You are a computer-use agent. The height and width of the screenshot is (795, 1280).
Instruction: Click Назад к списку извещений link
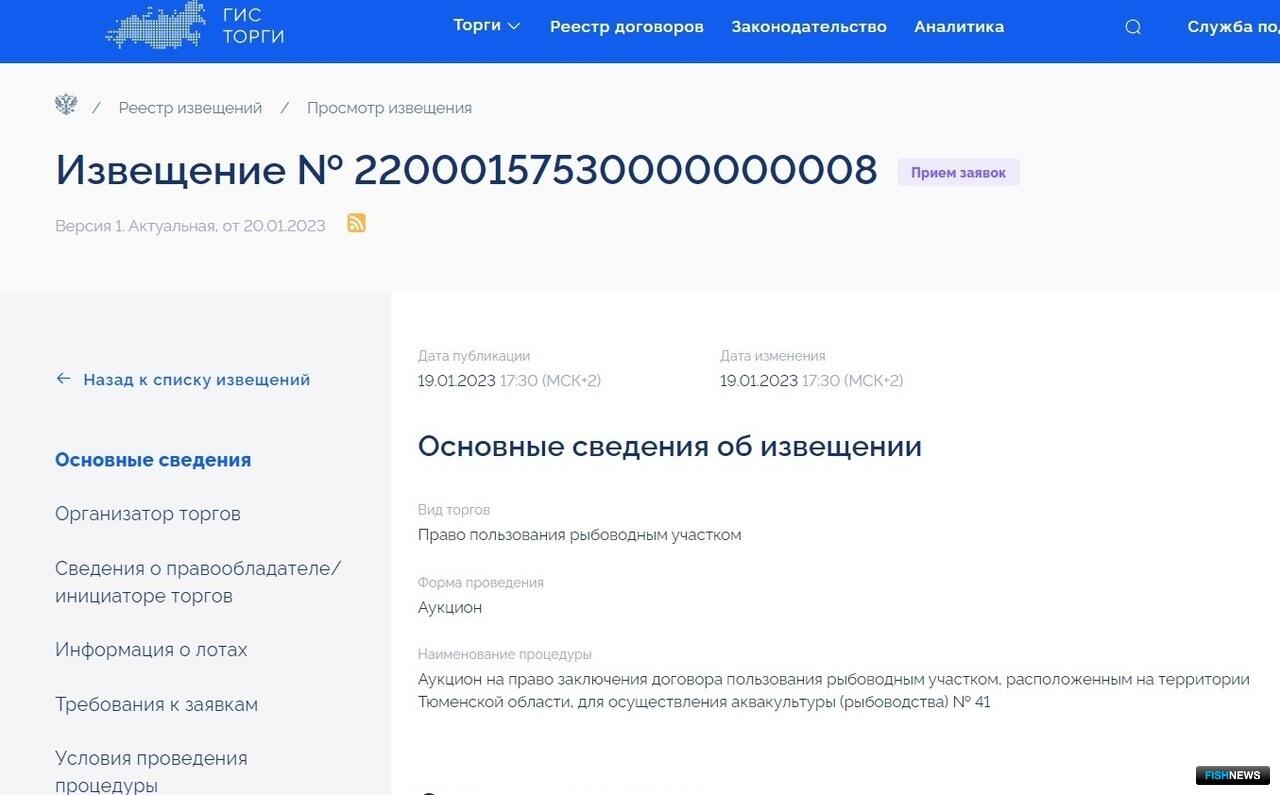click(197, 380)
